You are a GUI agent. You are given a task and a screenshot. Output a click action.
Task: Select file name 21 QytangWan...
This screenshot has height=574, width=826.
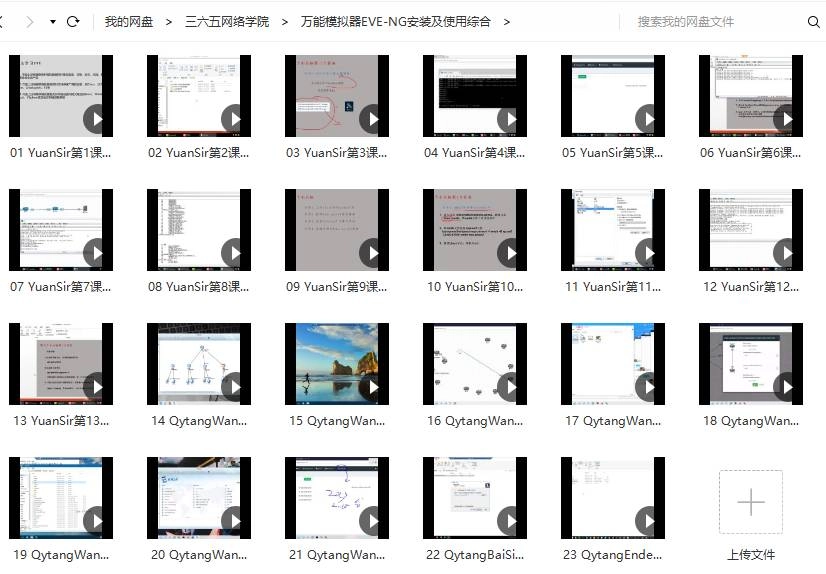coord(337,555)
